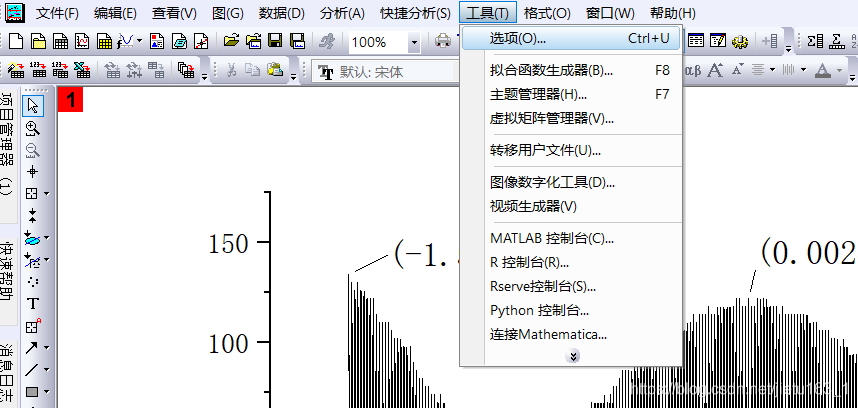This screenshot has width=858, height=408.
Task: Click the New Layout page icon
Action: (x=157, y=41)
